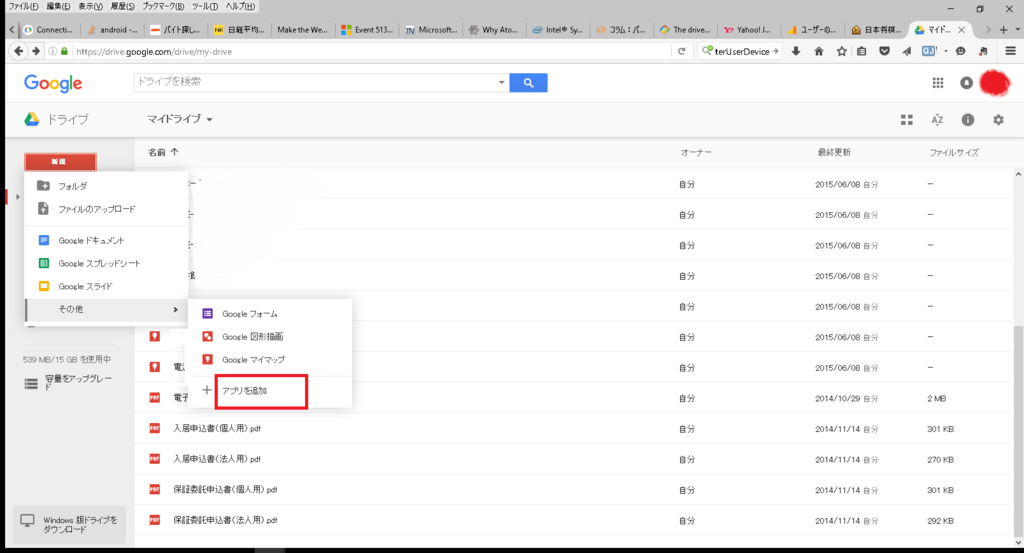Open the ツール menu
This screenshot has height=553, width=1024.
[x=204, y=6]
